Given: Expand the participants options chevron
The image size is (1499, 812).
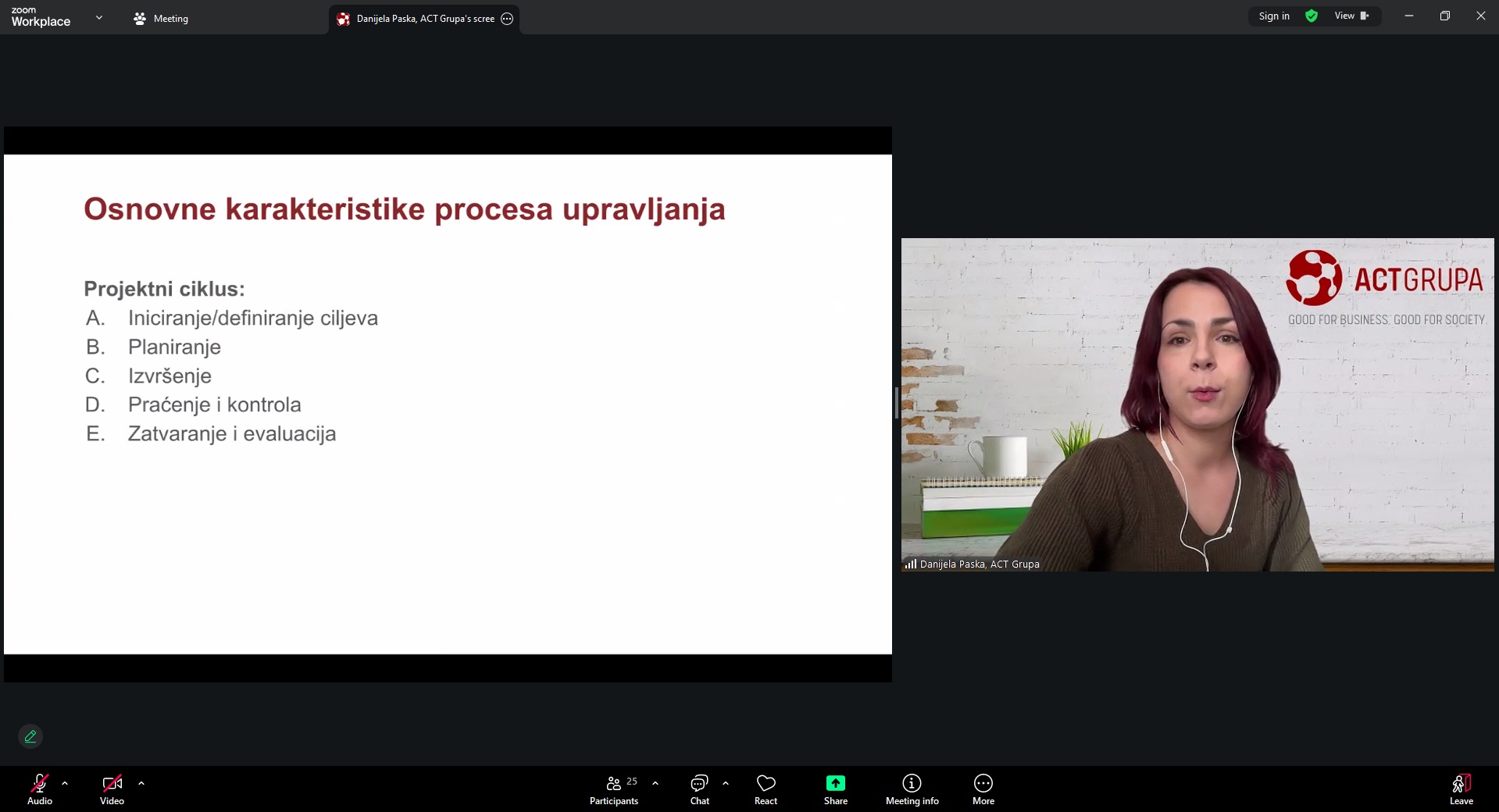Looking at the screenshot, I should pyautogui.click(x=655, y=783).
